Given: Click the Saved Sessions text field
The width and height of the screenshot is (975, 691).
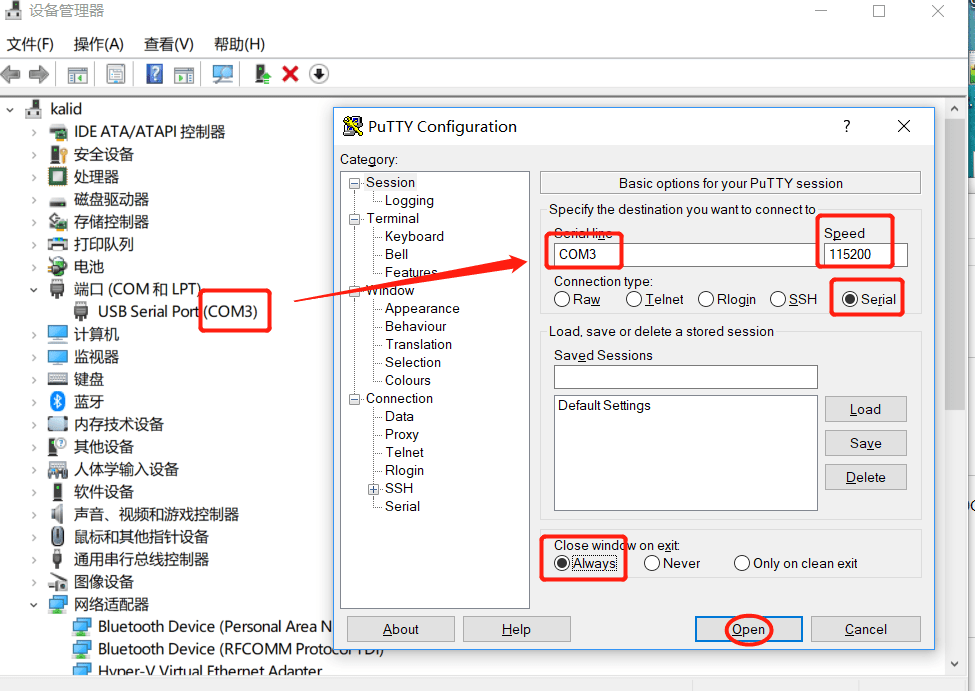Looking at the screenshot, I should point(686,377).
